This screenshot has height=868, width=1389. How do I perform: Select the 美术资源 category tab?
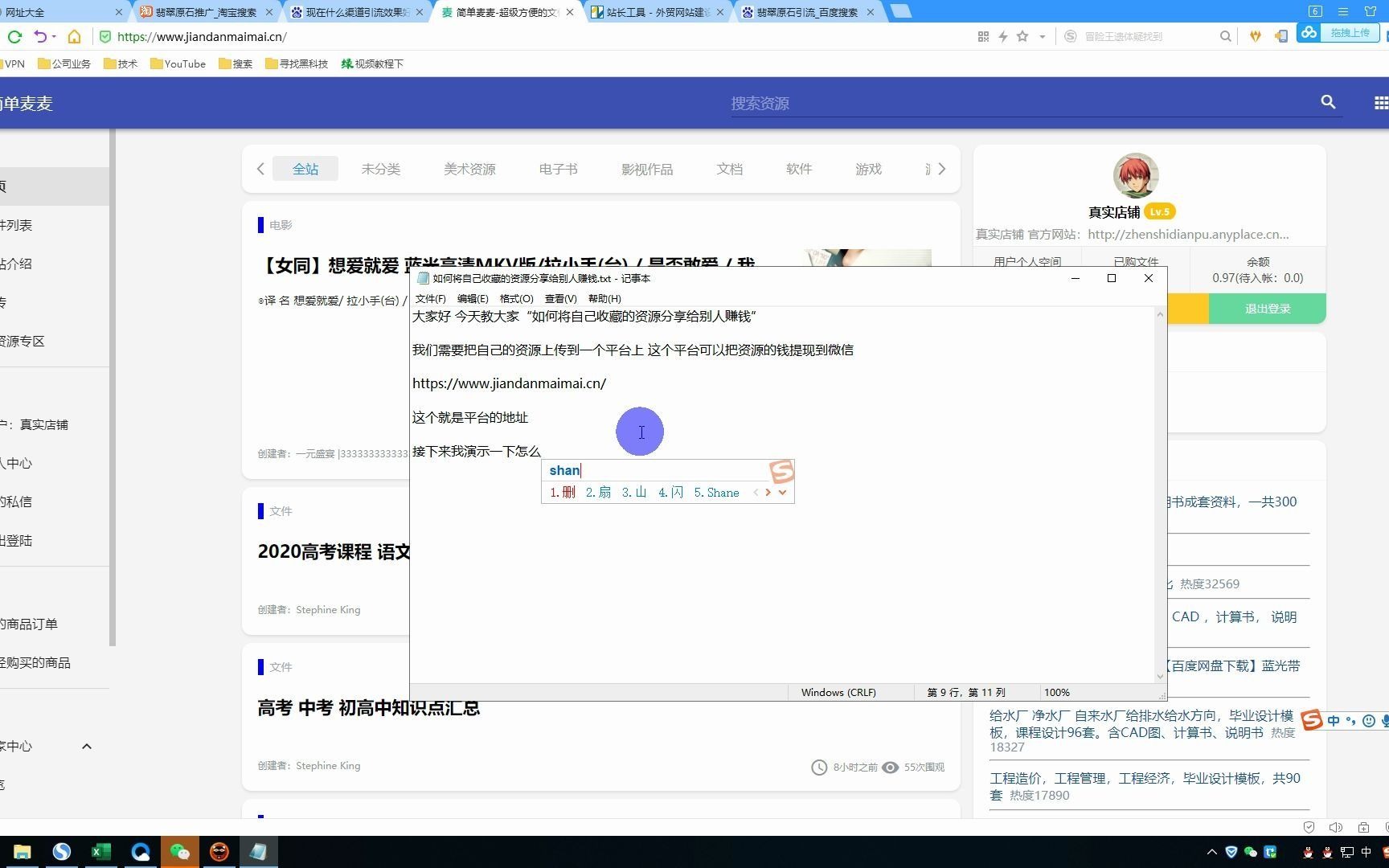[x=469, y=169]
